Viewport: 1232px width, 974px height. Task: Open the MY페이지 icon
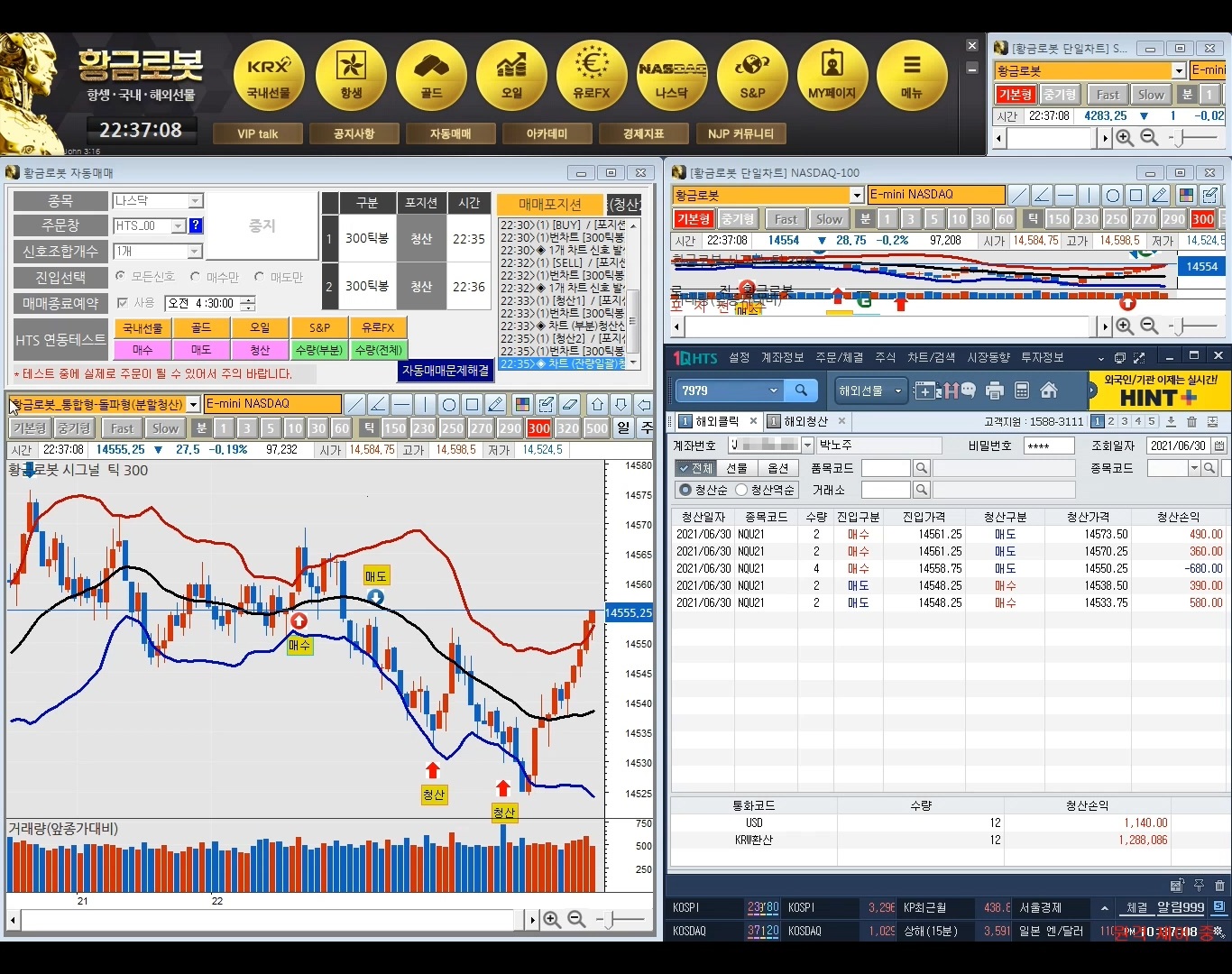(x=832, y=76)
